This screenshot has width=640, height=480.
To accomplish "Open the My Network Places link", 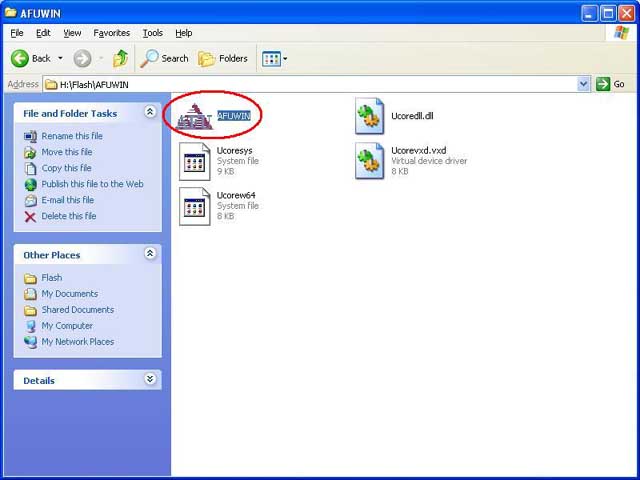I will click(x=78, y=342).
